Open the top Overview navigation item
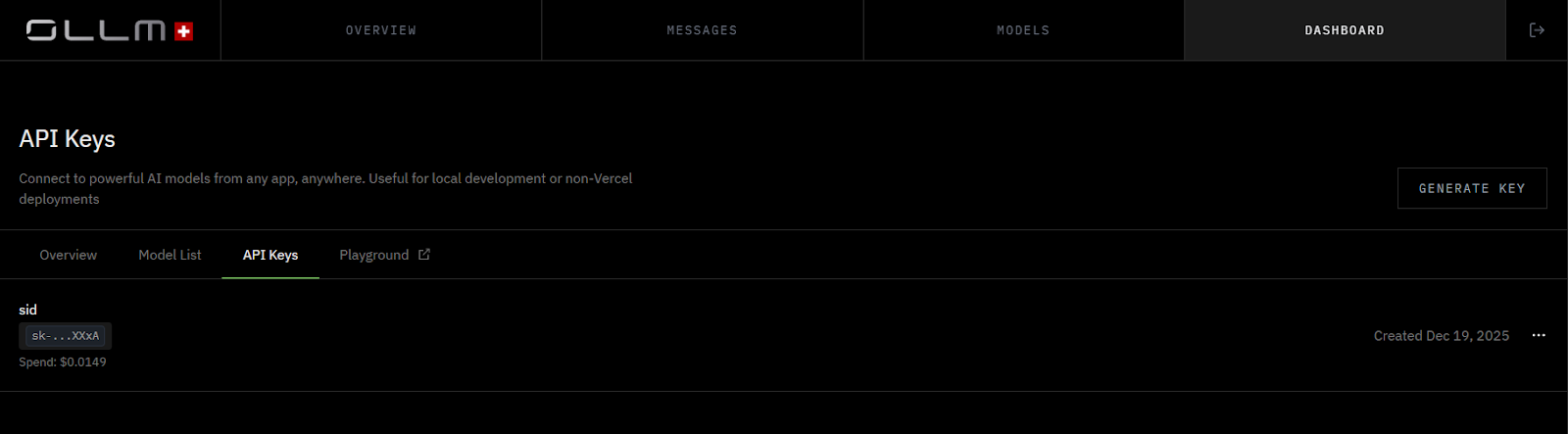The image size is (1568, 434). [380, 30]
